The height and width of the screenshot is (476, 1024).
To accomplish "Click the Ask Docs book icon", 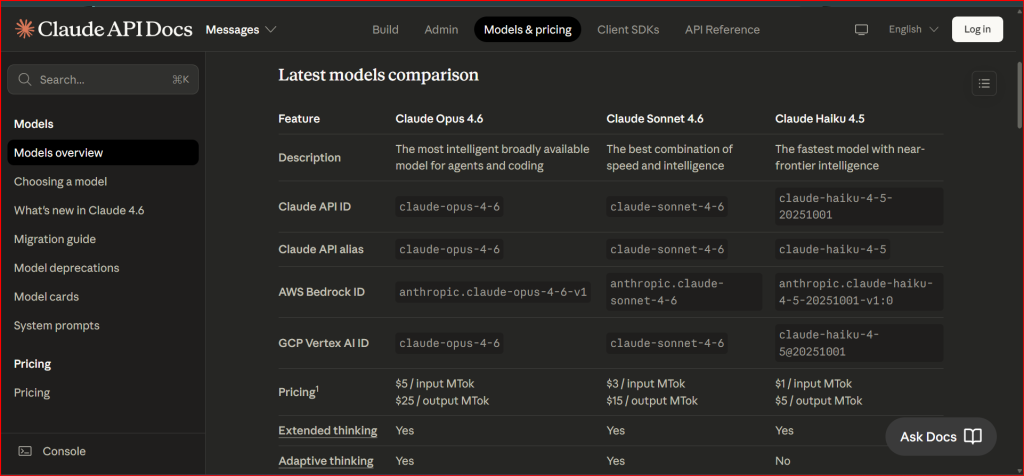I will click(973, 437).
